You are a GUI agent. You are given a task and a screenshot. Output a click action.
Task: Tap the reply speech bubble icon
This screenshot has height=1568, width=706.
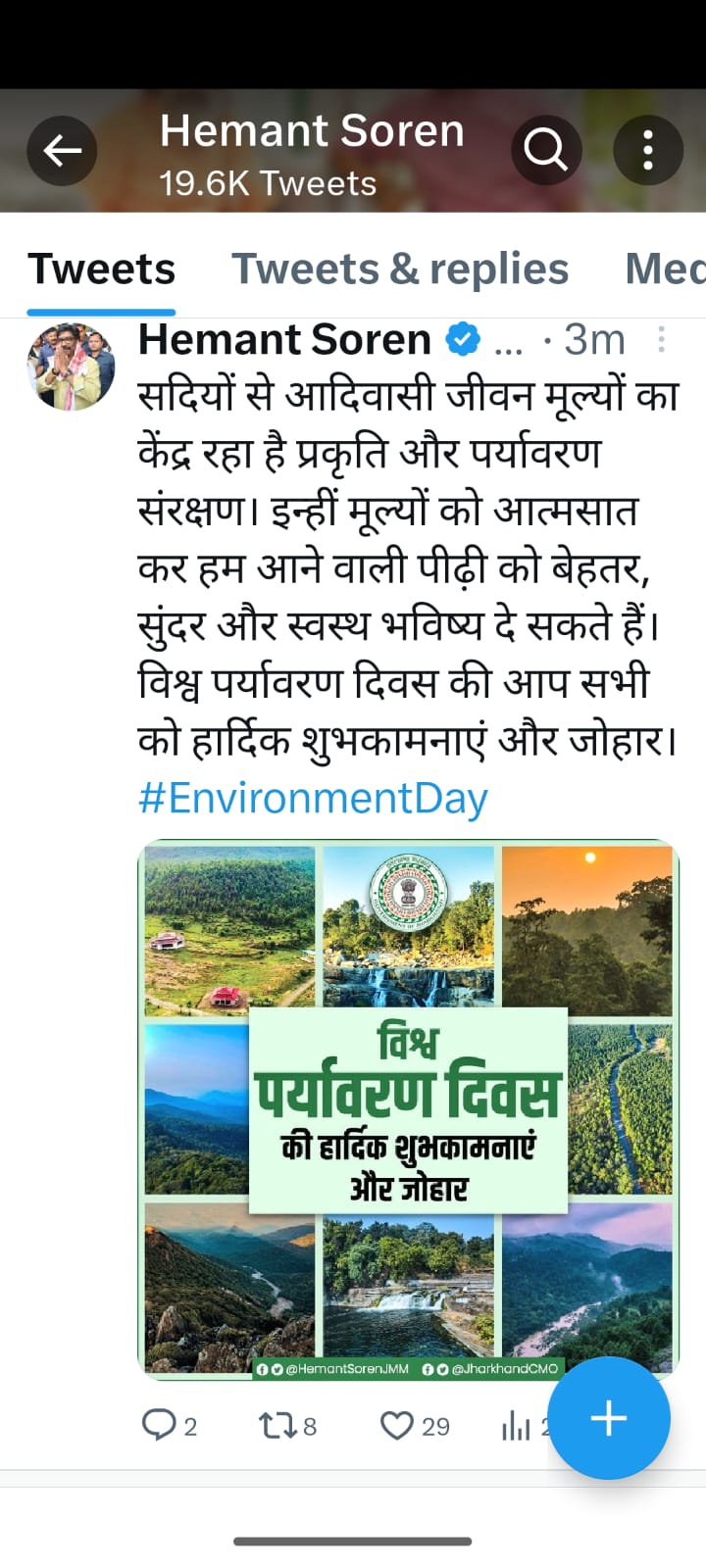click(159, 1424)
